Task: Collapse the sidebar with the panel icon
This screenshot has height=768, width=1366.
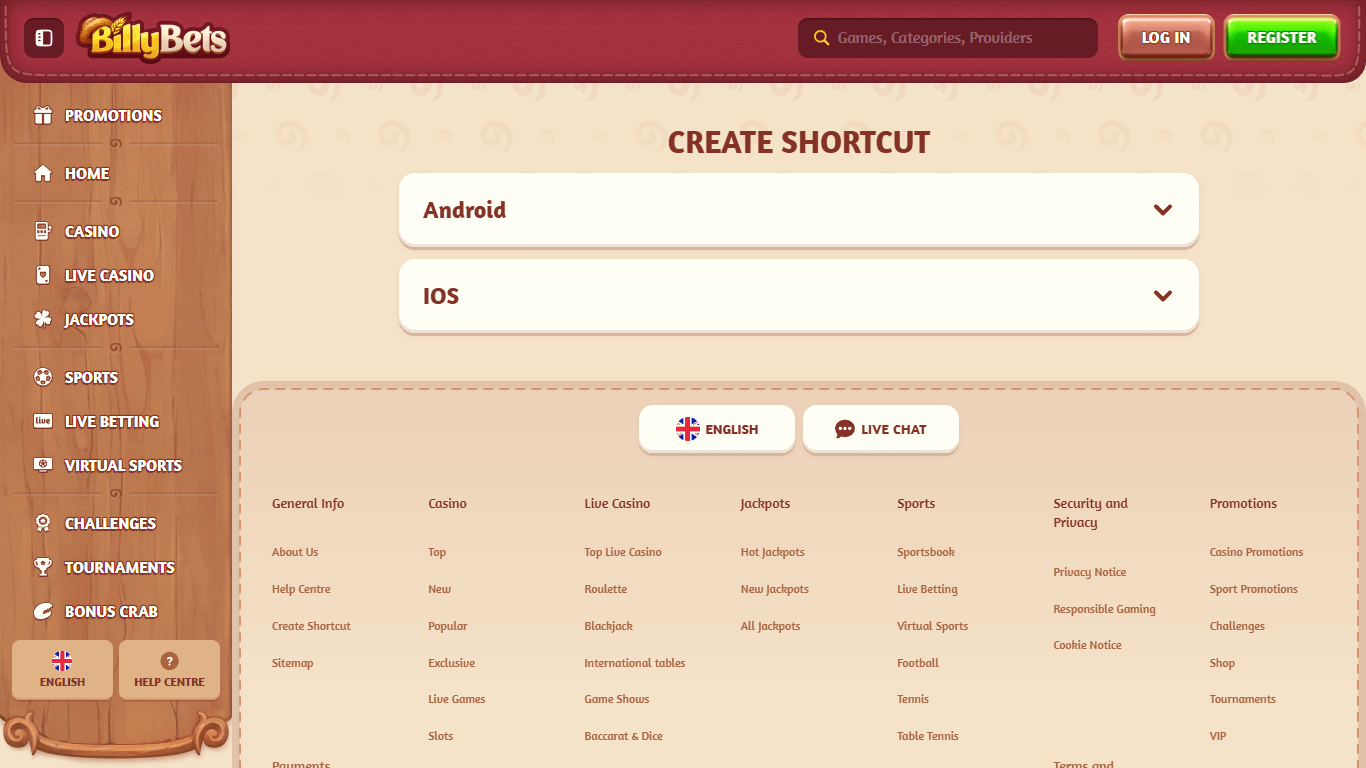Action: click(44, 38)
